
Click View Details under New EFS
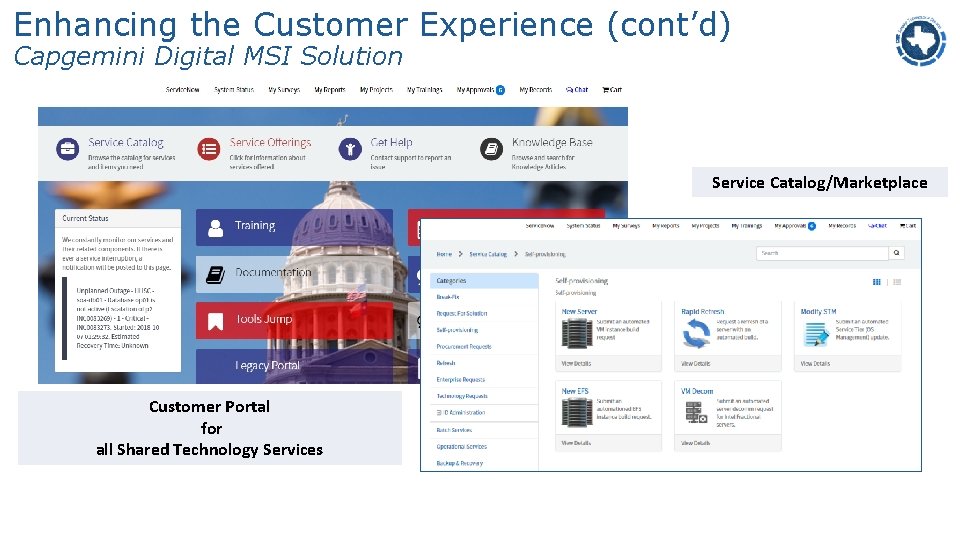(x=576, y=443)
